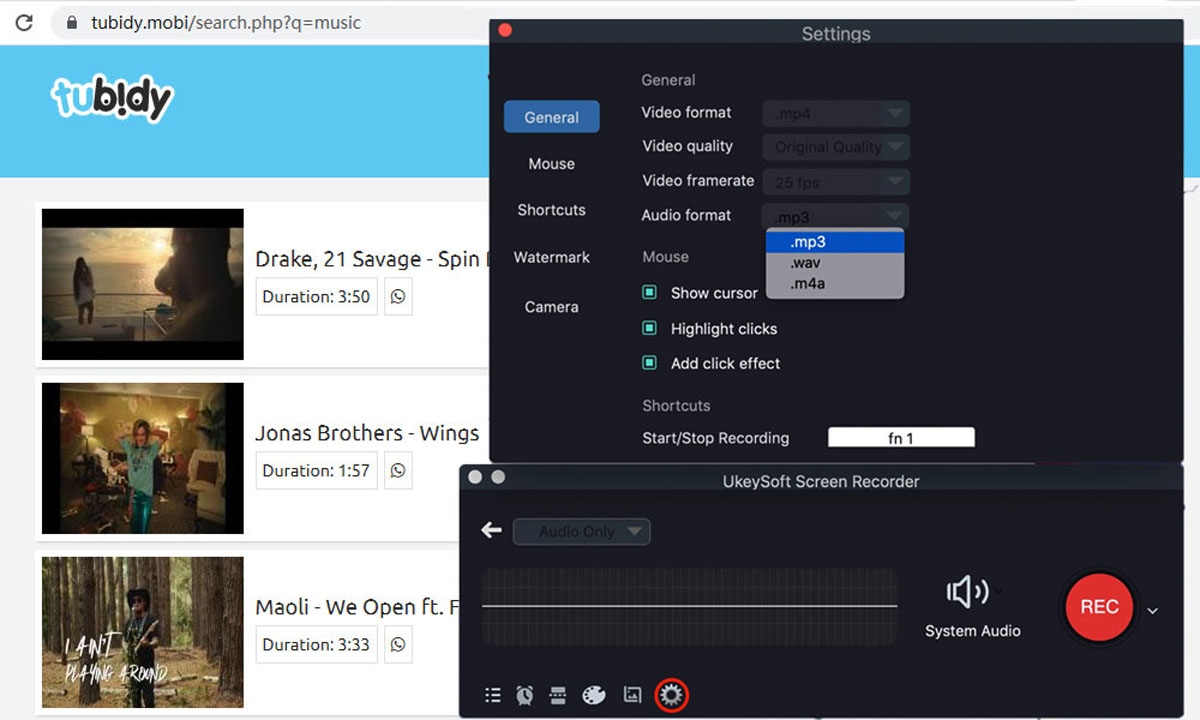
Task: Open the Drake, 21 Savage video title link
Action: click(372, 259)
